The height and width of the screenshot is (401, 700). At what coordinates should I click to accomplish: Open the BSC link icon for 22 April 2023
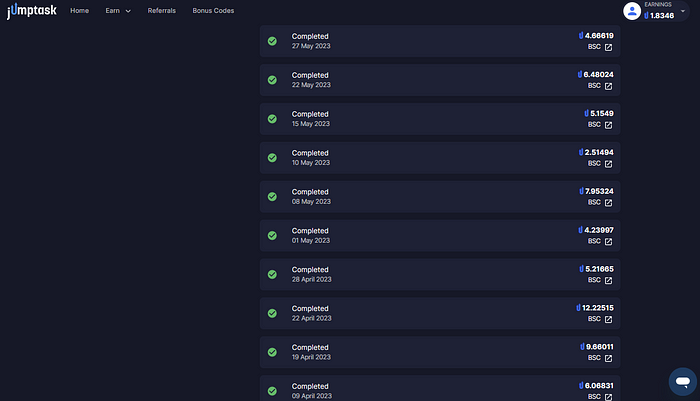click(x=608, y=319)
